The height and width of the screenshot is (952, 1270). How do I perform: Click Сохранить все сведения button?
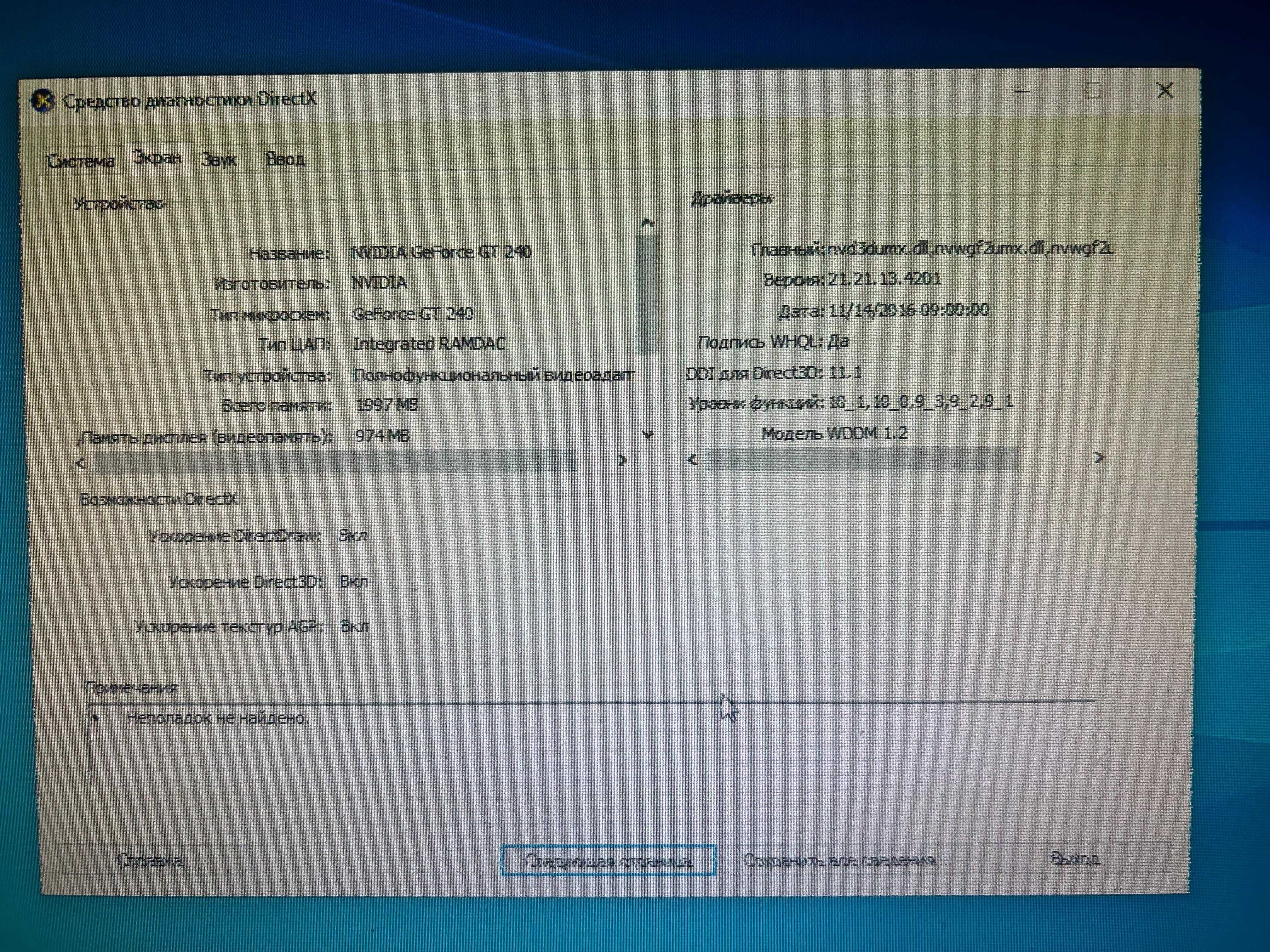(847, 860)
